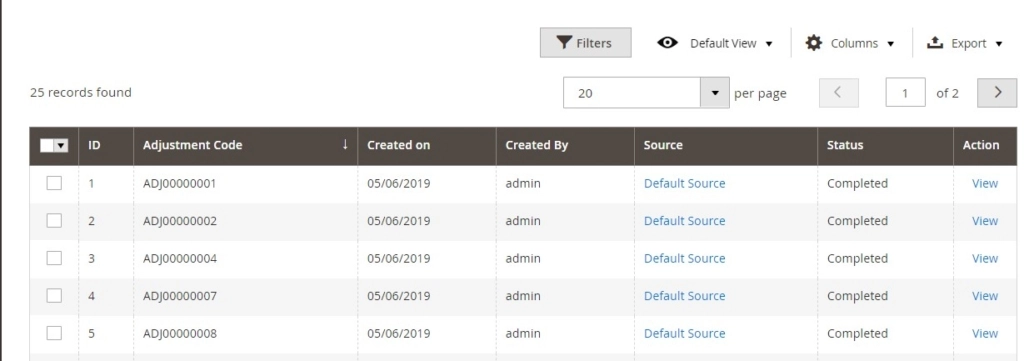This screenshot has width=1024, height=361.
Task: Expand the Export dropdown arrow
Action: (x=999, y=44)
